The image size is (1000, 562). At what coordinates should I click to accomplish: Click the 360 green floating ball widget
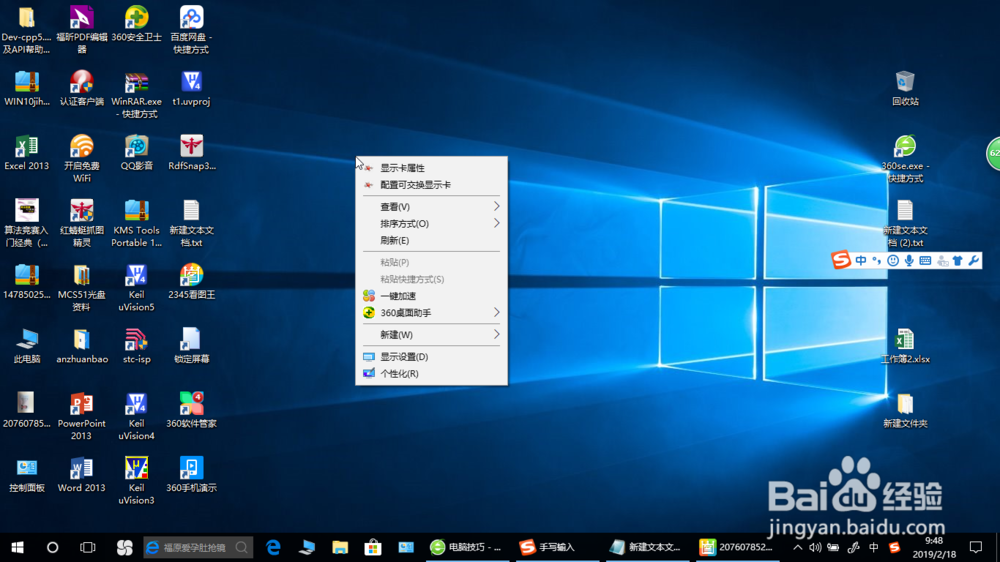pos(993,153)
